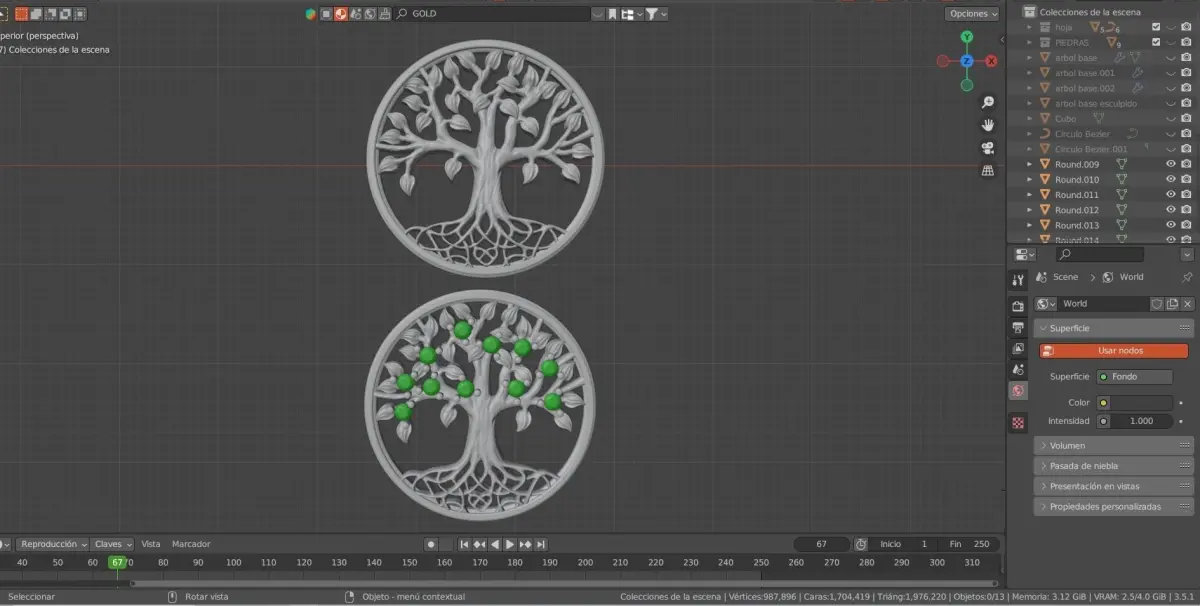Open the Claves dropdown in timeline
The height and width of the screenshot is (606, 1200).
pyautogui.click(x=113, y=544)
